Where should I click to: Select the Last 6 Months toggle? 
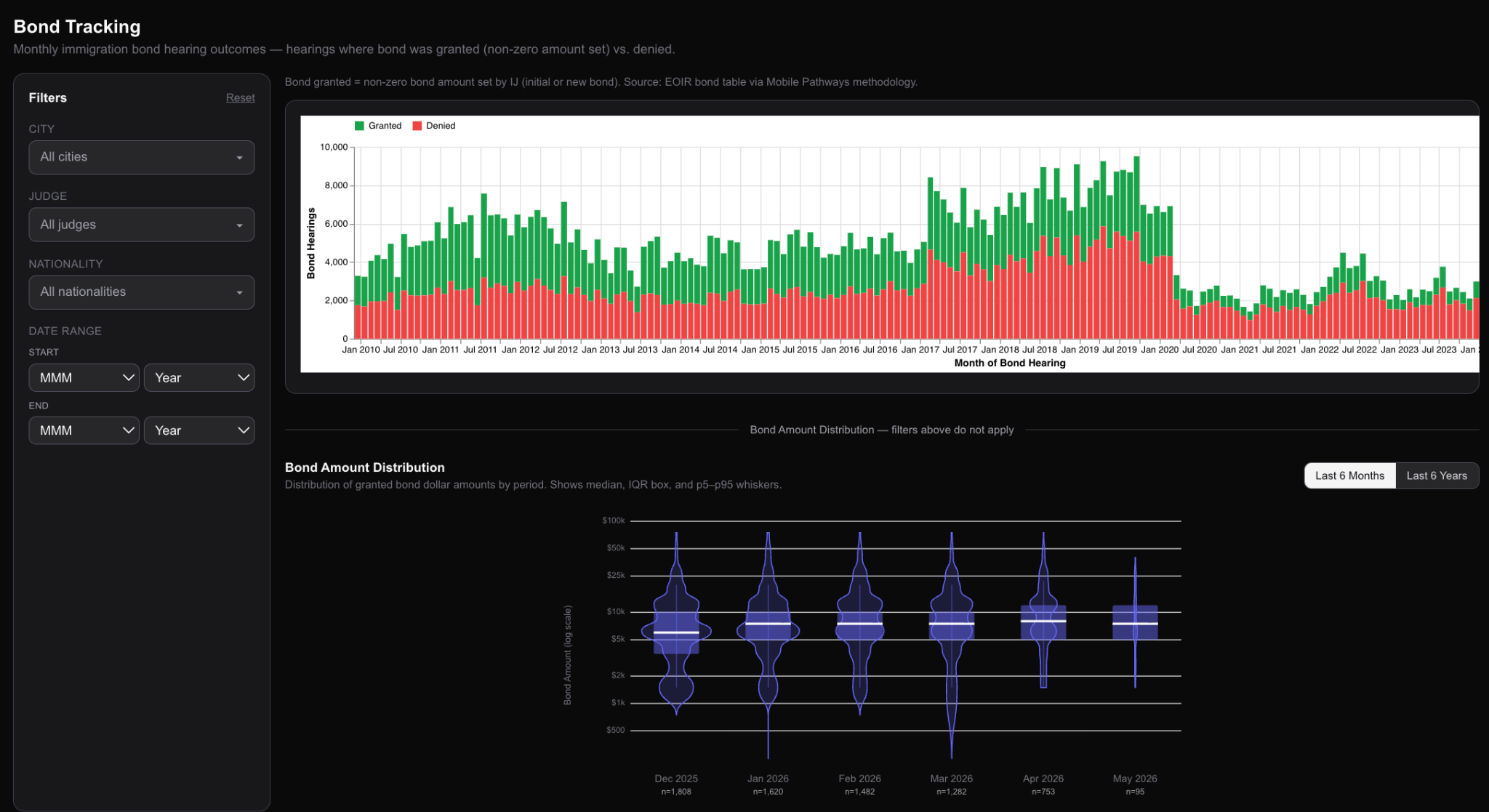pyautogui.click(x=1349, y=475)
